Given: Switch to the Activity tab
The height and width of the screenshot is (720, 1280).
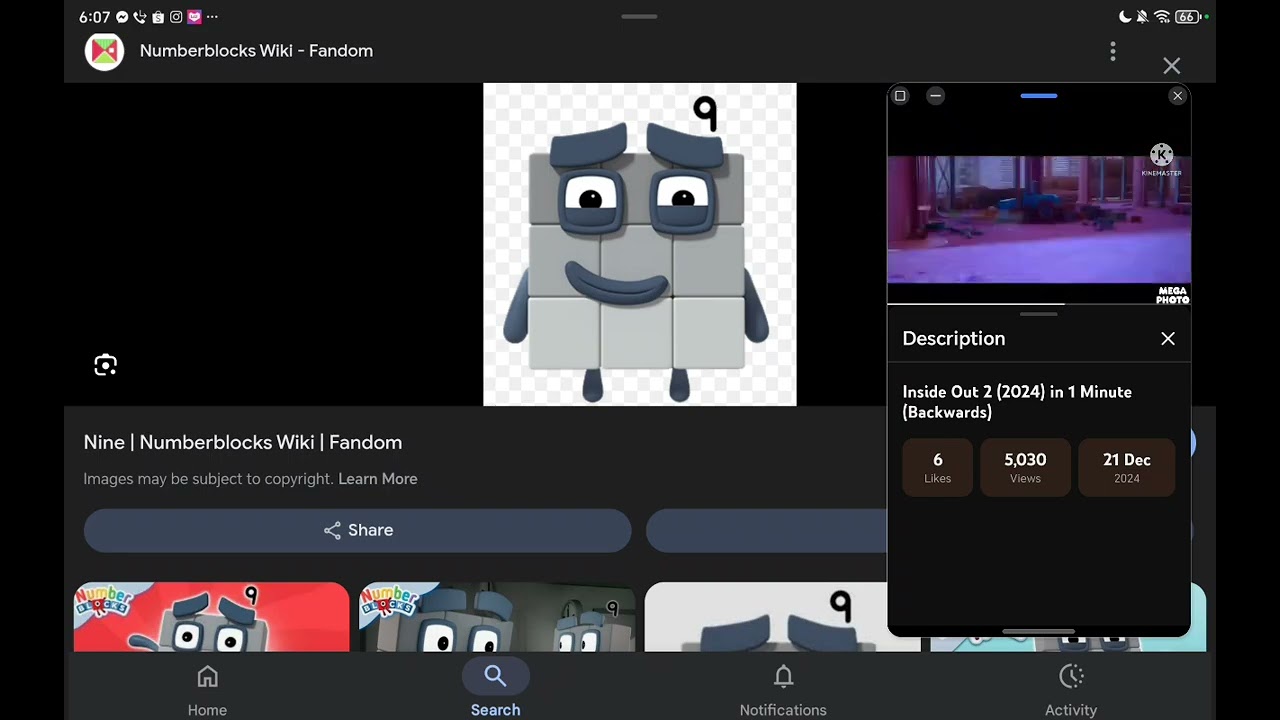Looking at the screenshot, I should point(1071,690).
